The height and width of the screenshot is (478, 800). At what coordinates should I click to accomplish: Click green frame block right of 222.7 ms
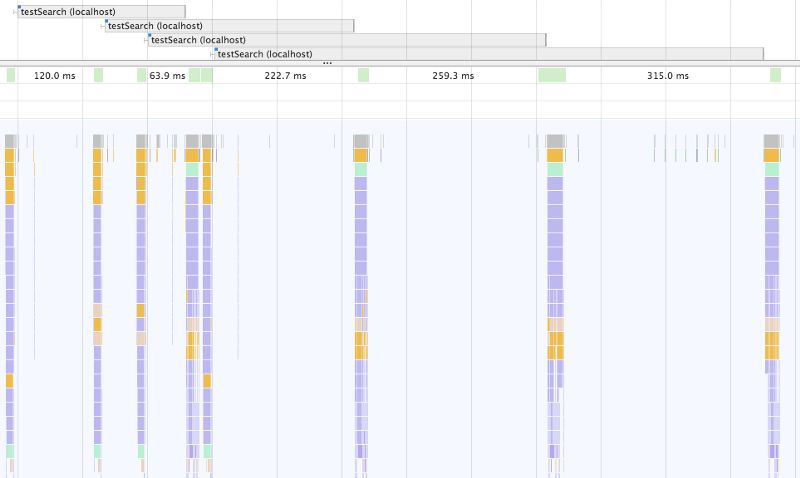pos(363,75)
